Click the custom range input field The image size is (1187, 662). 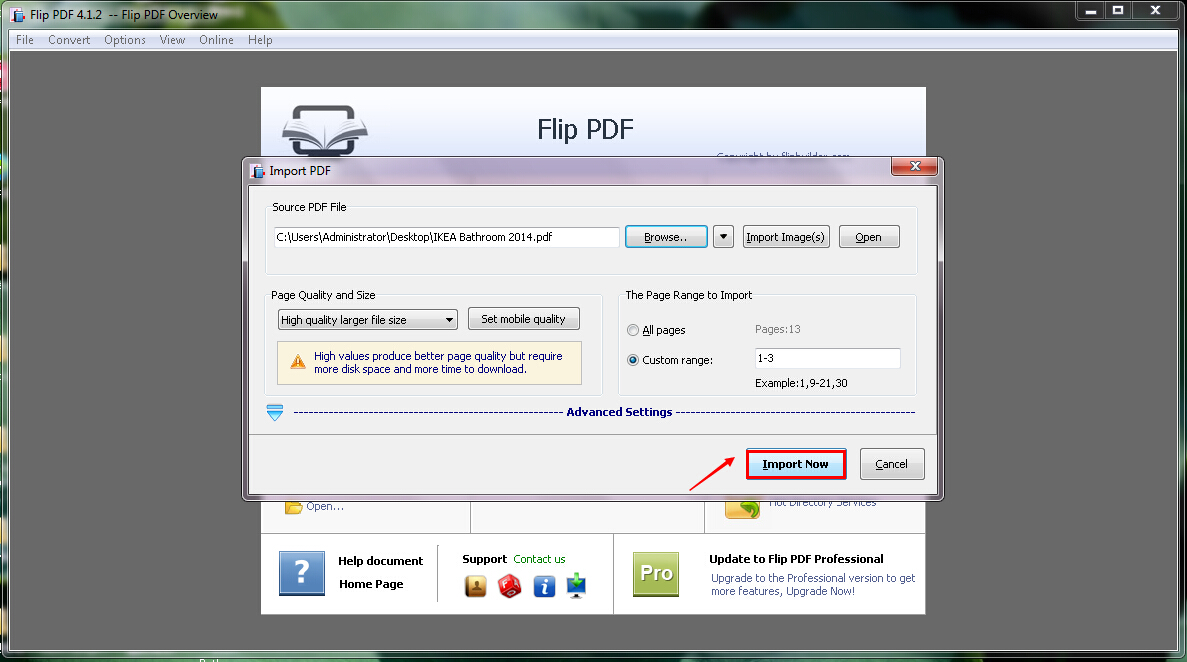pos(827,358)
